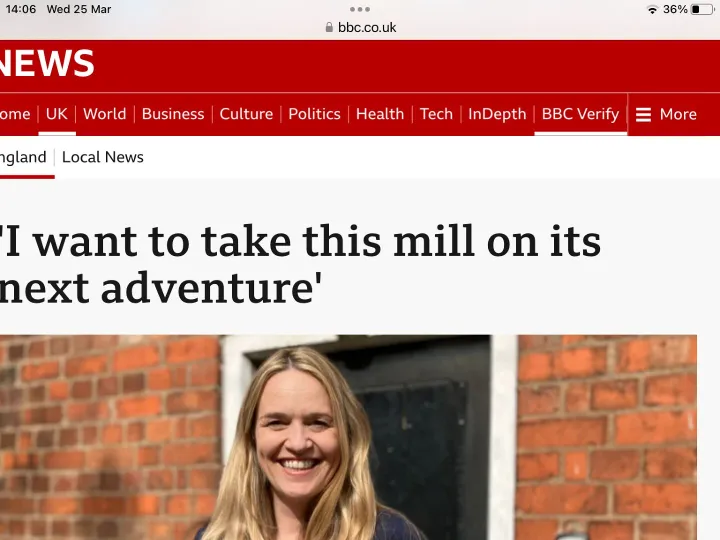Select the Culture section
This screenshot has width=720, height=540.
tap(246, 114)
